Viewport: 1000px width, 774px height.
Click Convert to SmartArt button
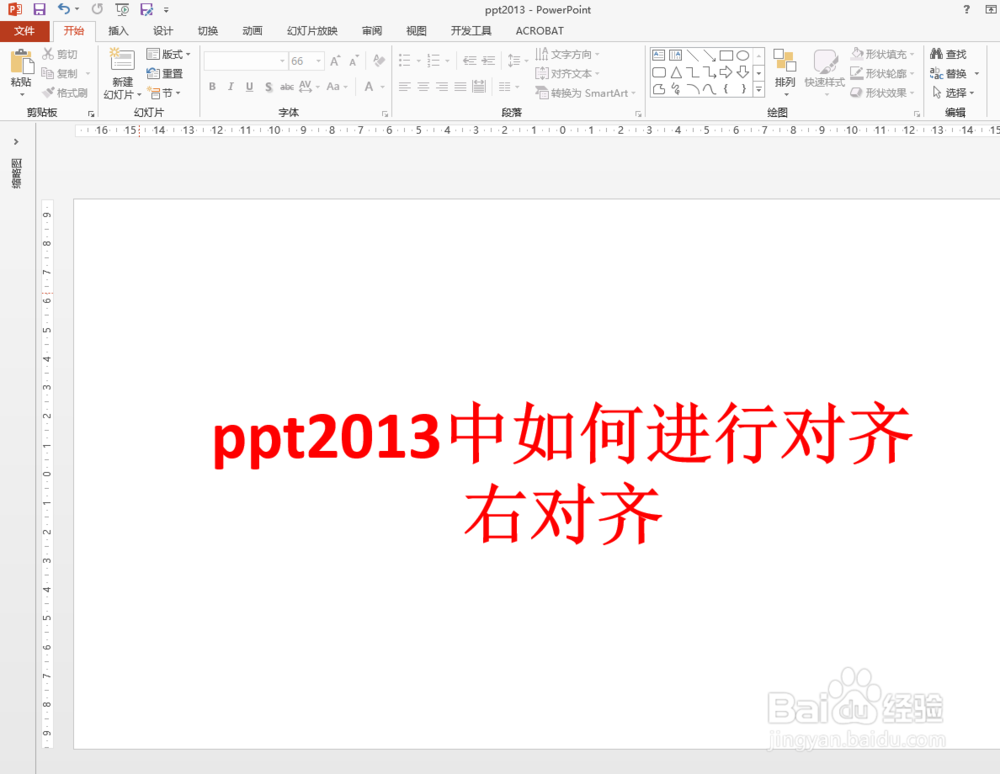pos(585,93)
